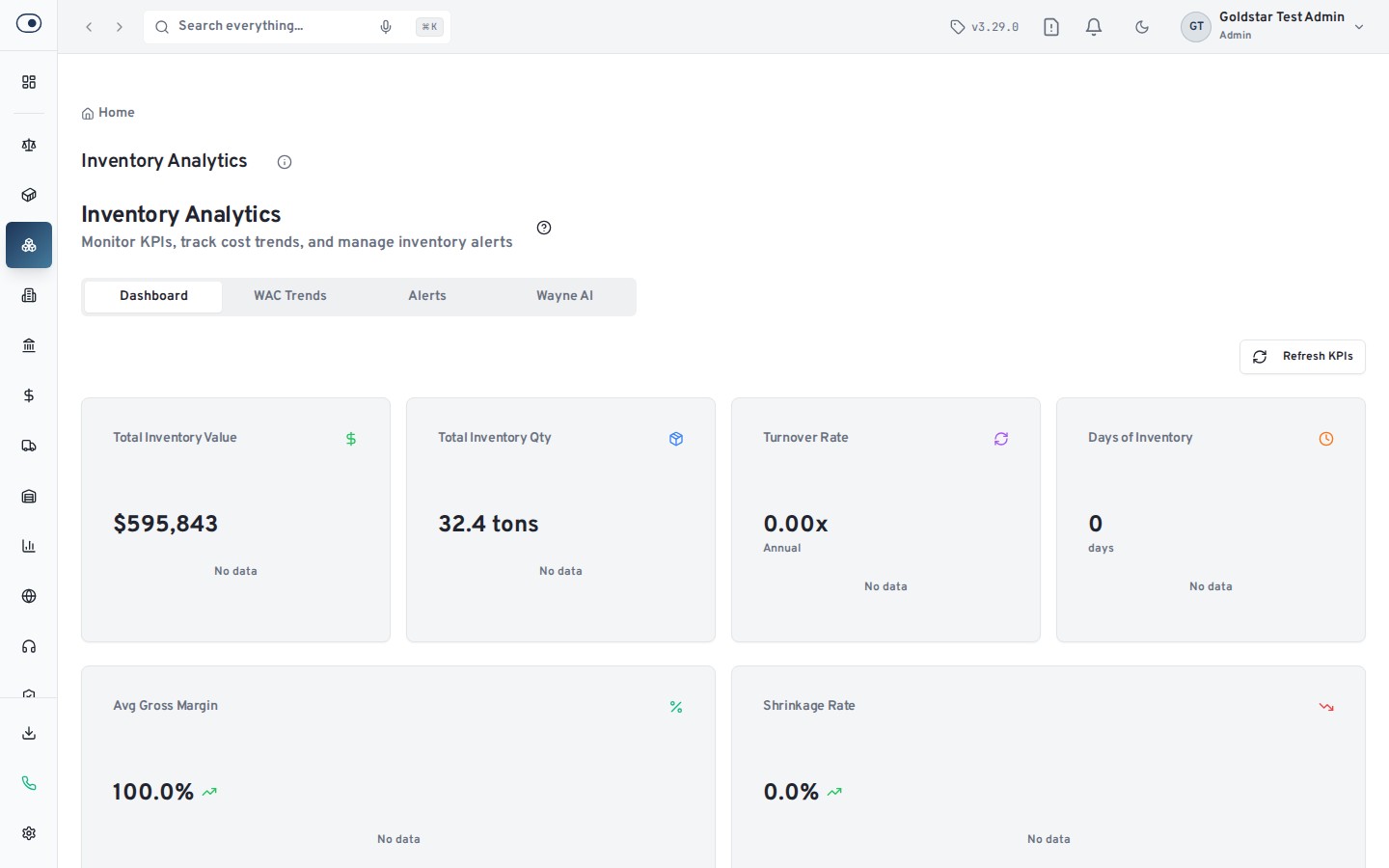Click the Refresh KPIs button
The width and height of the screenshot is (1389, 868).
(1302, 357)
